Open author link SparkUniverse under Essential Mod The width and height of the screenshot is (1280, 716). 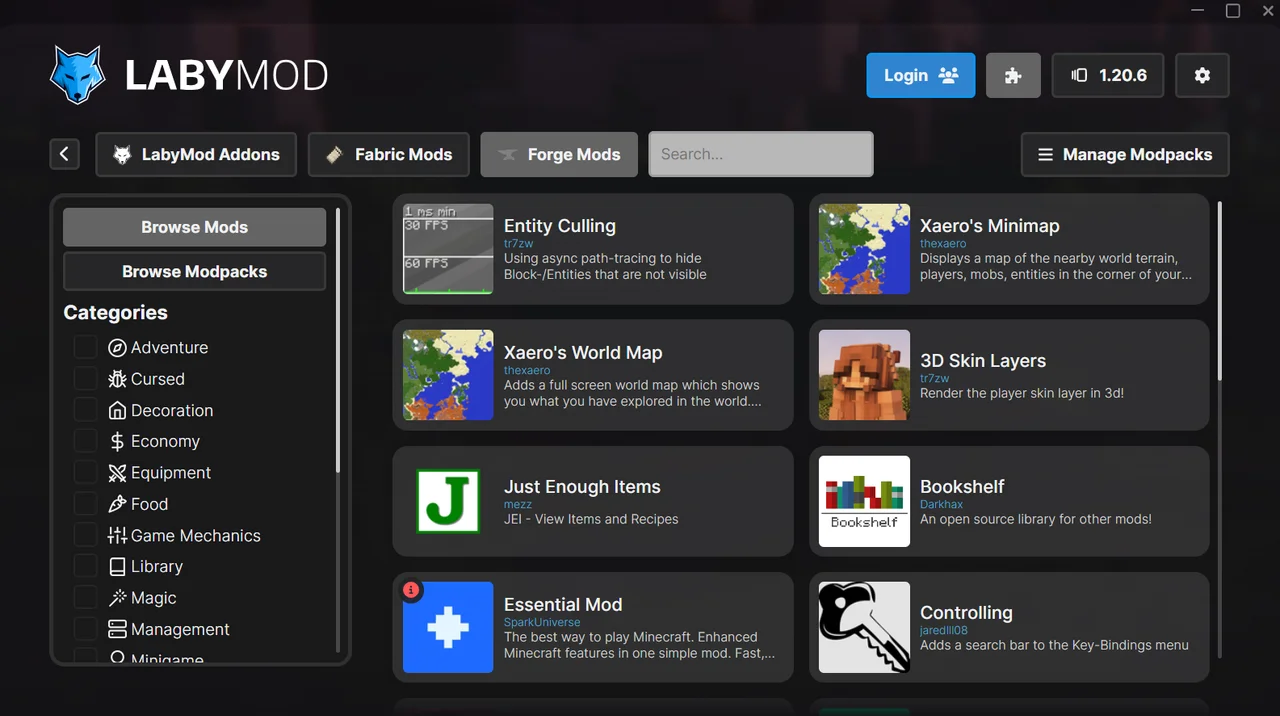[x=542, y=623]
